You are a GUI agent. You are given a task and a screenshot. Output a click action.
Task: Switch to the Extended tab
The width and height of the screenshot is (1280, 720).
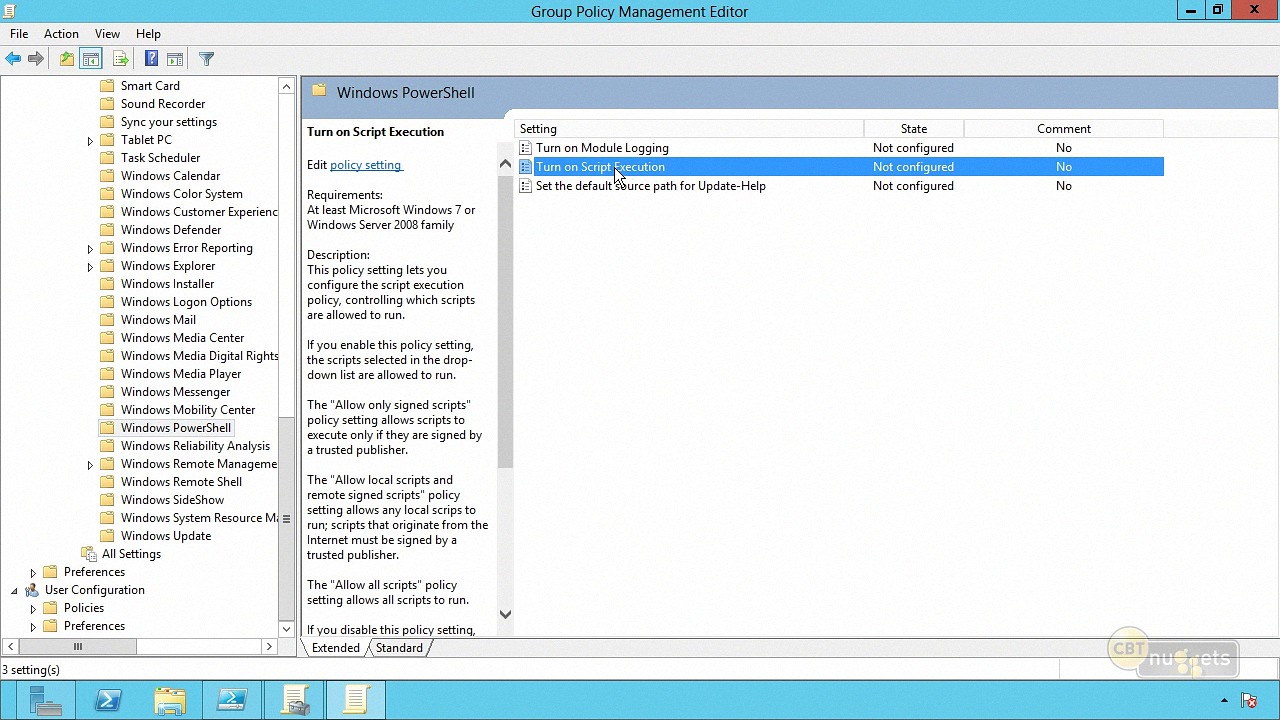pos(335,648)
